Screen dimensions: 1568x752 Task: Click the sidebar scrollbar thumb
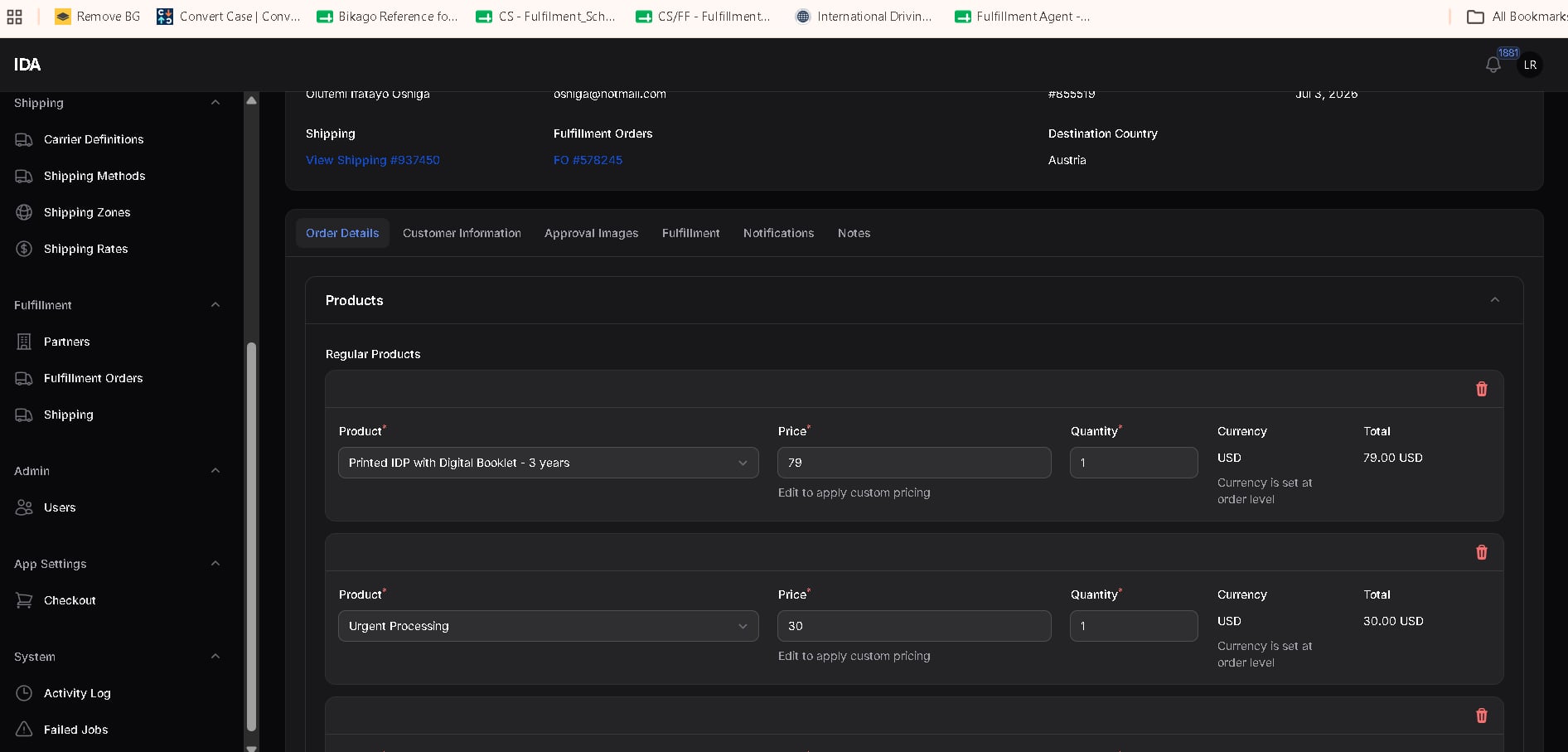click(x=251, y=536)
